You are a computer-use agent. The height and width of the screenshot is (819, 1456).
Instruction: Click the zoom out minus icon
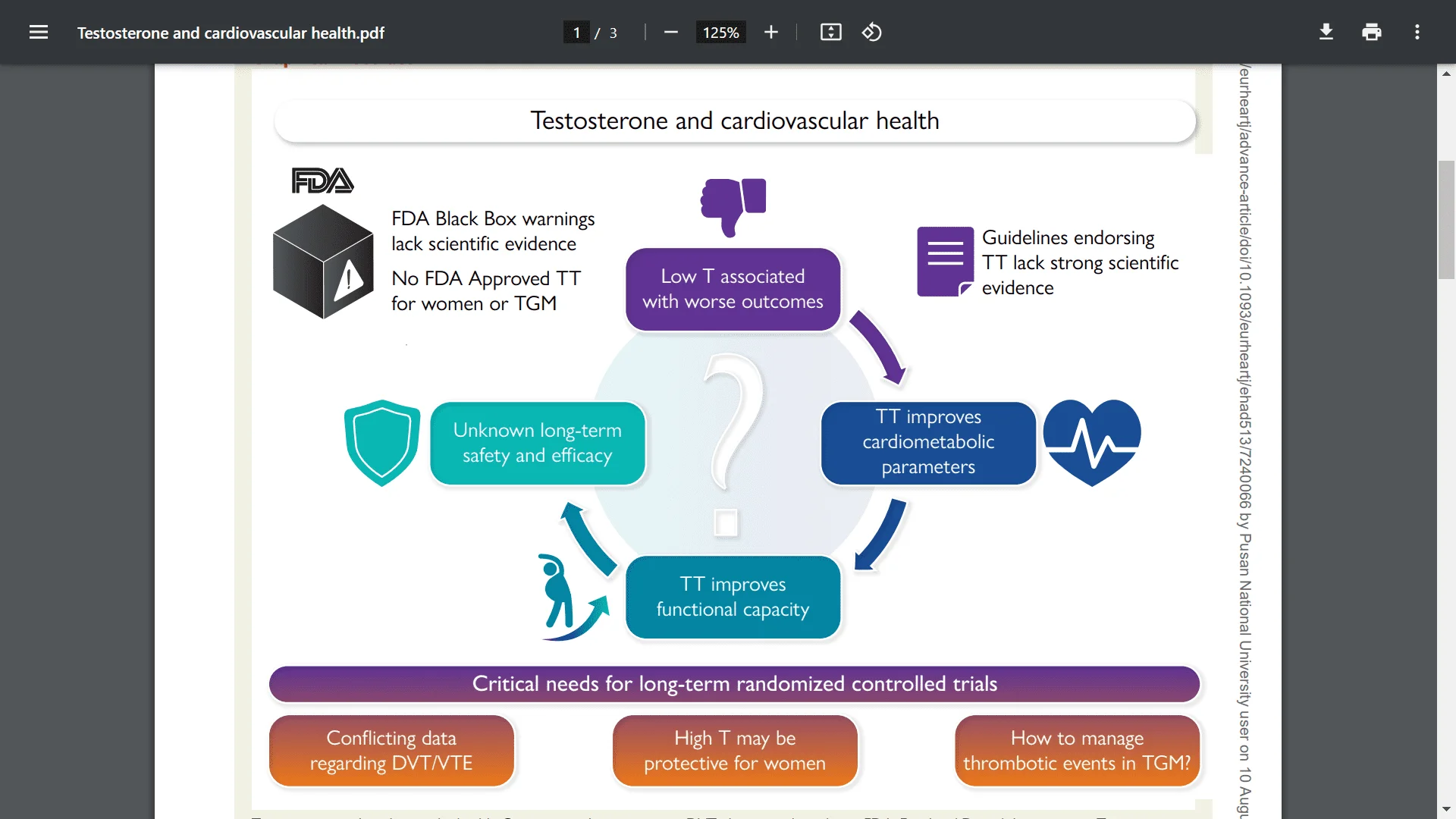pos(672,33)
